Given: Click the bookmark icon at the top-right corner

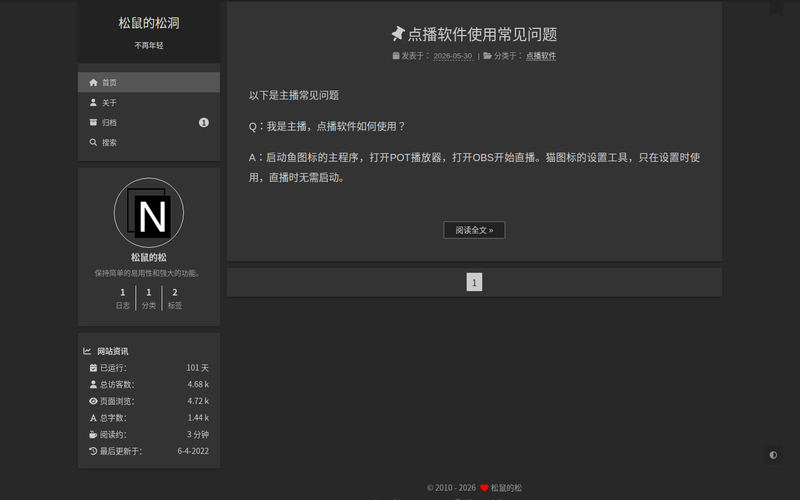Looking at the screenshot, I should 777,9.
